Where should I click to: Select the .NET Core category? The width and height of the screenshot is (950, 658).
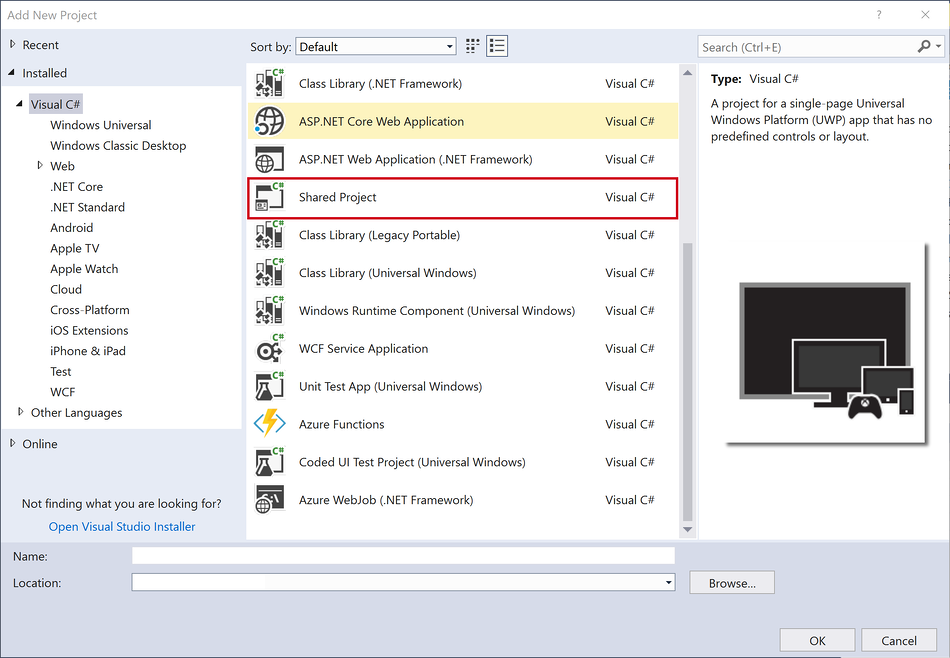(x=76, y=187)
